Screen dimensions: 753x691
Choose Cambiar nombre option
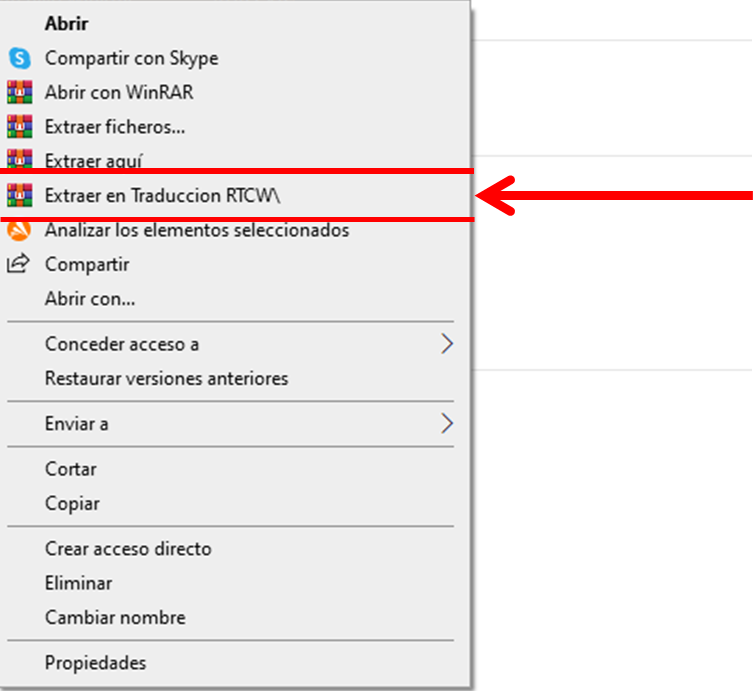coord(115,618)
